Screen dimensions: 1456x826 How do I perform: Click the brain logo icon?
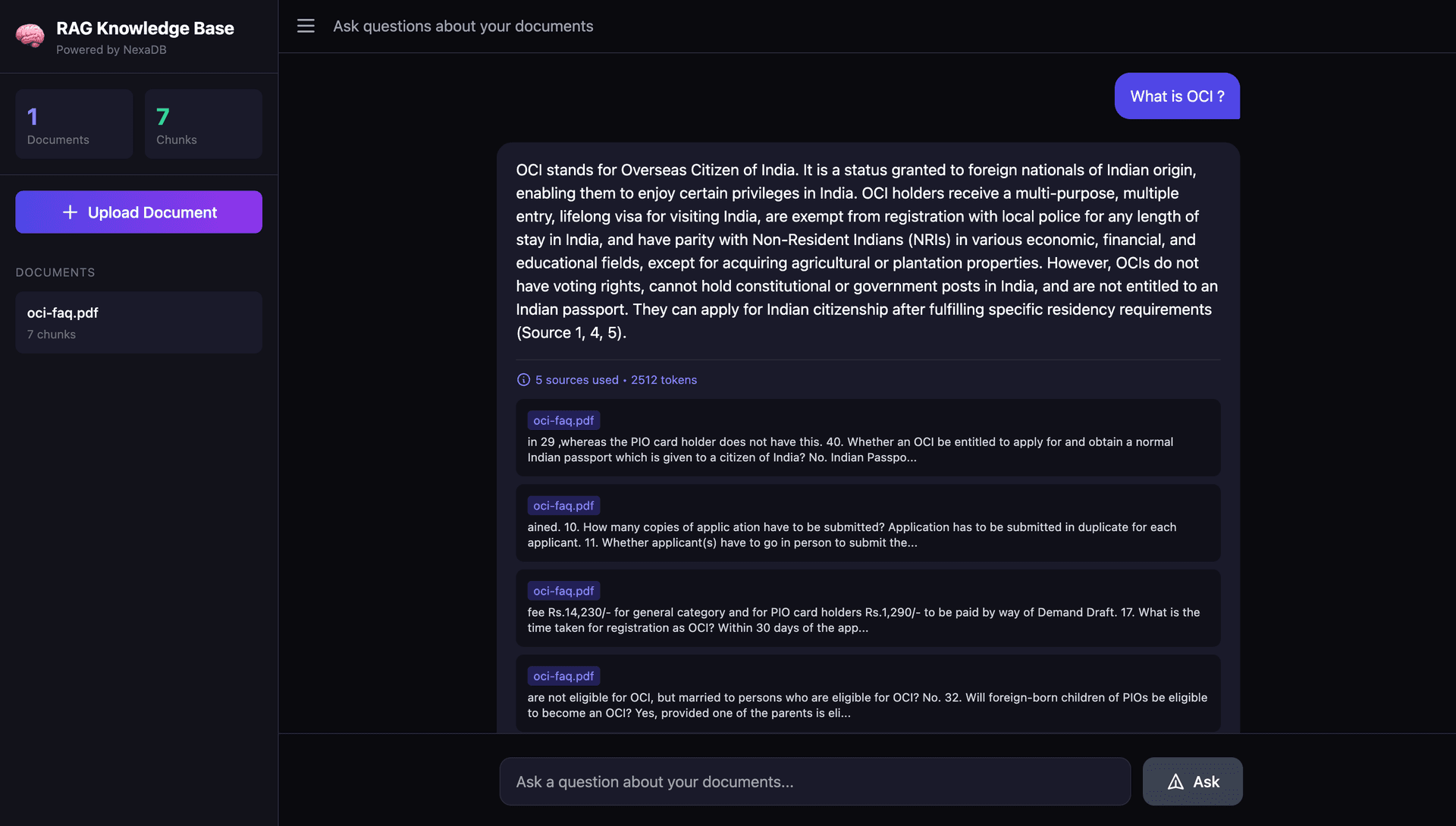tap(30, 36)
